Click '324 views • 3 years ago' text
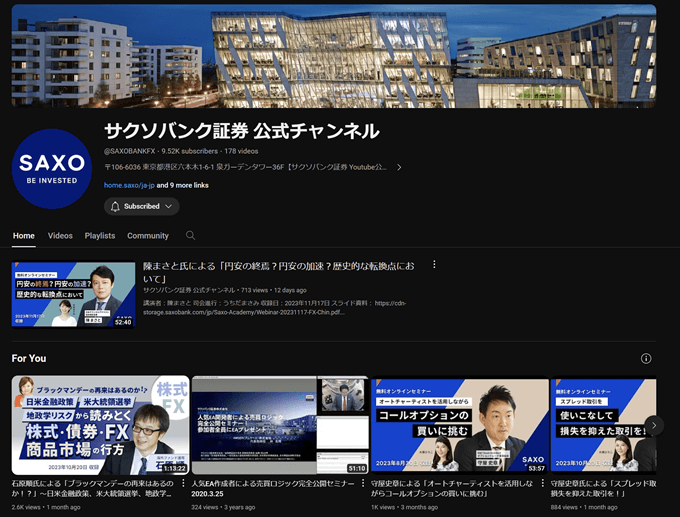680x517 pixels. click(x=223, y=507)
